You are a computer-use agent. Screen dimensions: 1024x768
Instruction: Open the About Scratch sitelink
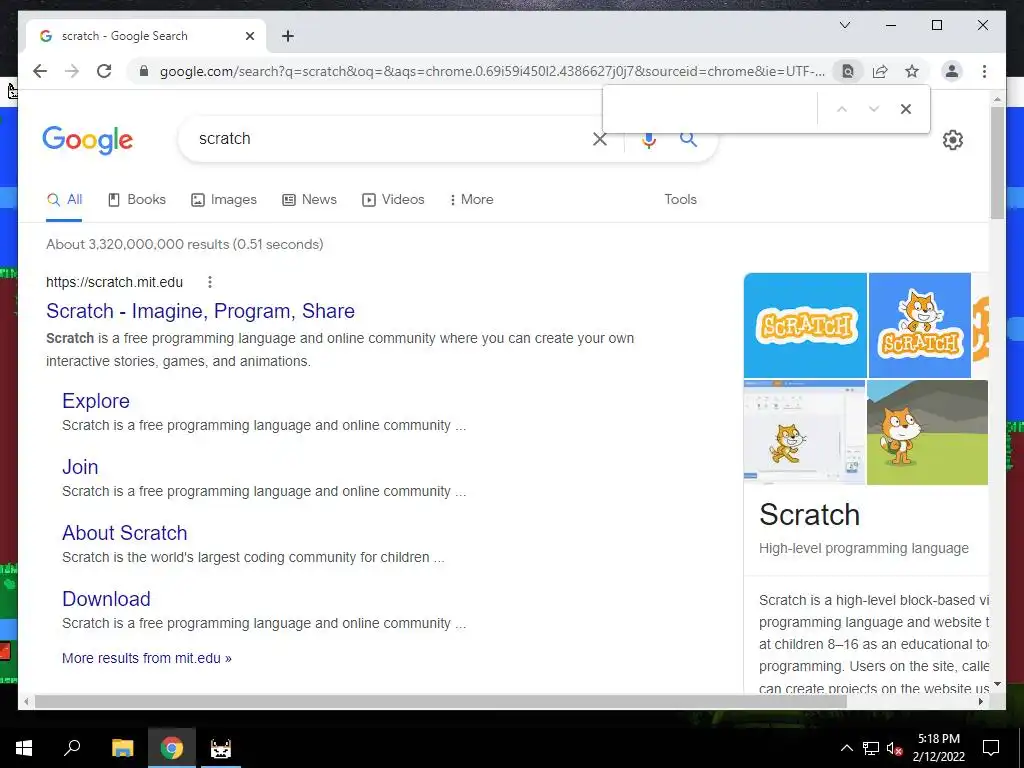pyautogui.click(x=125, y=533)
